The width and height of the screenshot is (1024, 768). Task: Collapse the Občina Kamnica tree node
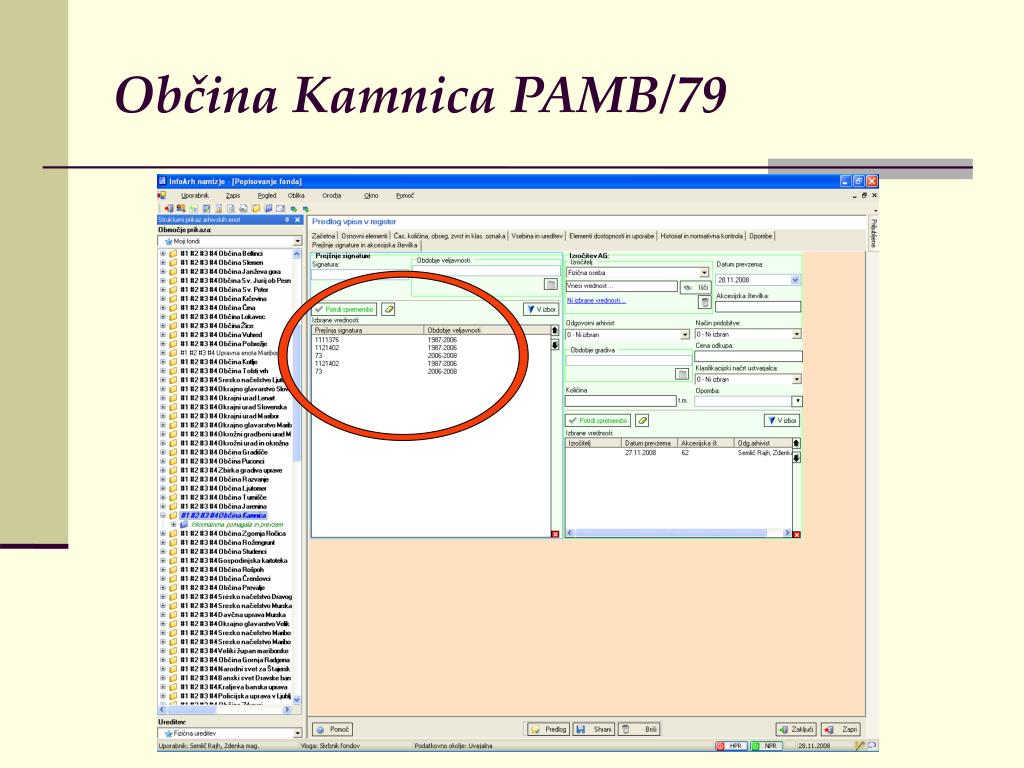pyautogui.click(x=163, y=515)
